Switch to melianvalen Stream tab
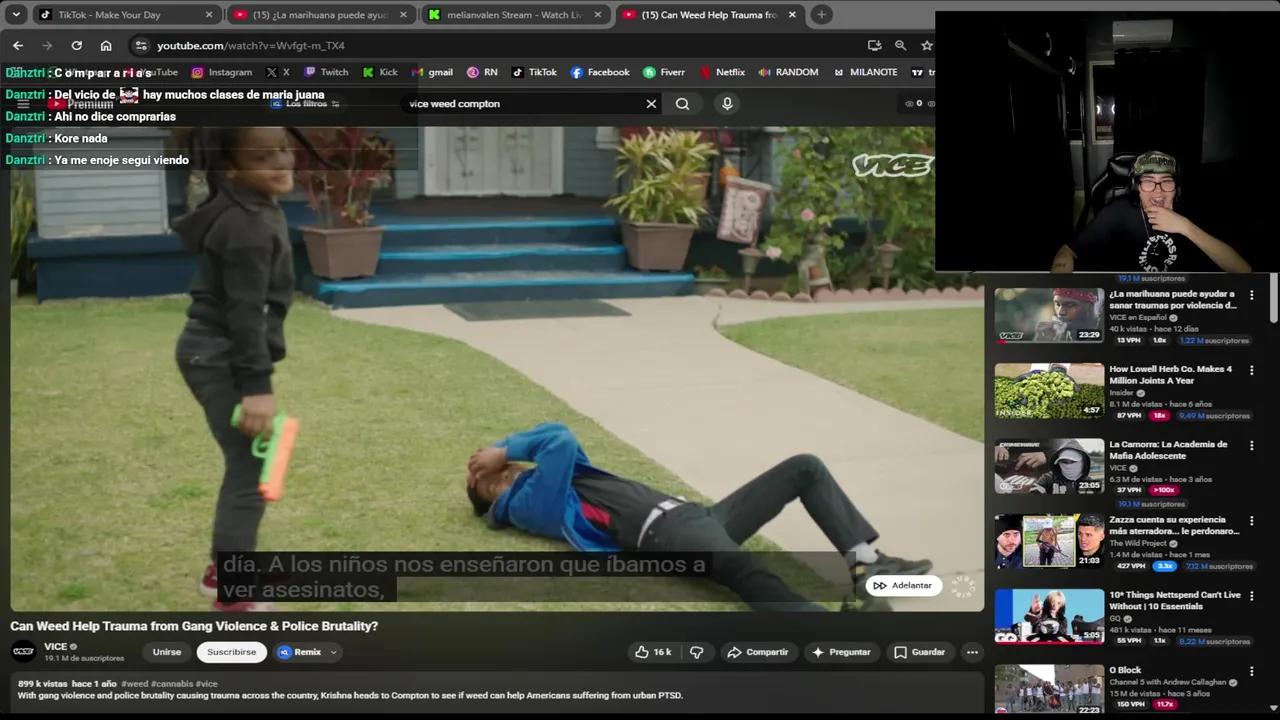The width and height of the screenshot is (1280, 720). tap(514, 15)
